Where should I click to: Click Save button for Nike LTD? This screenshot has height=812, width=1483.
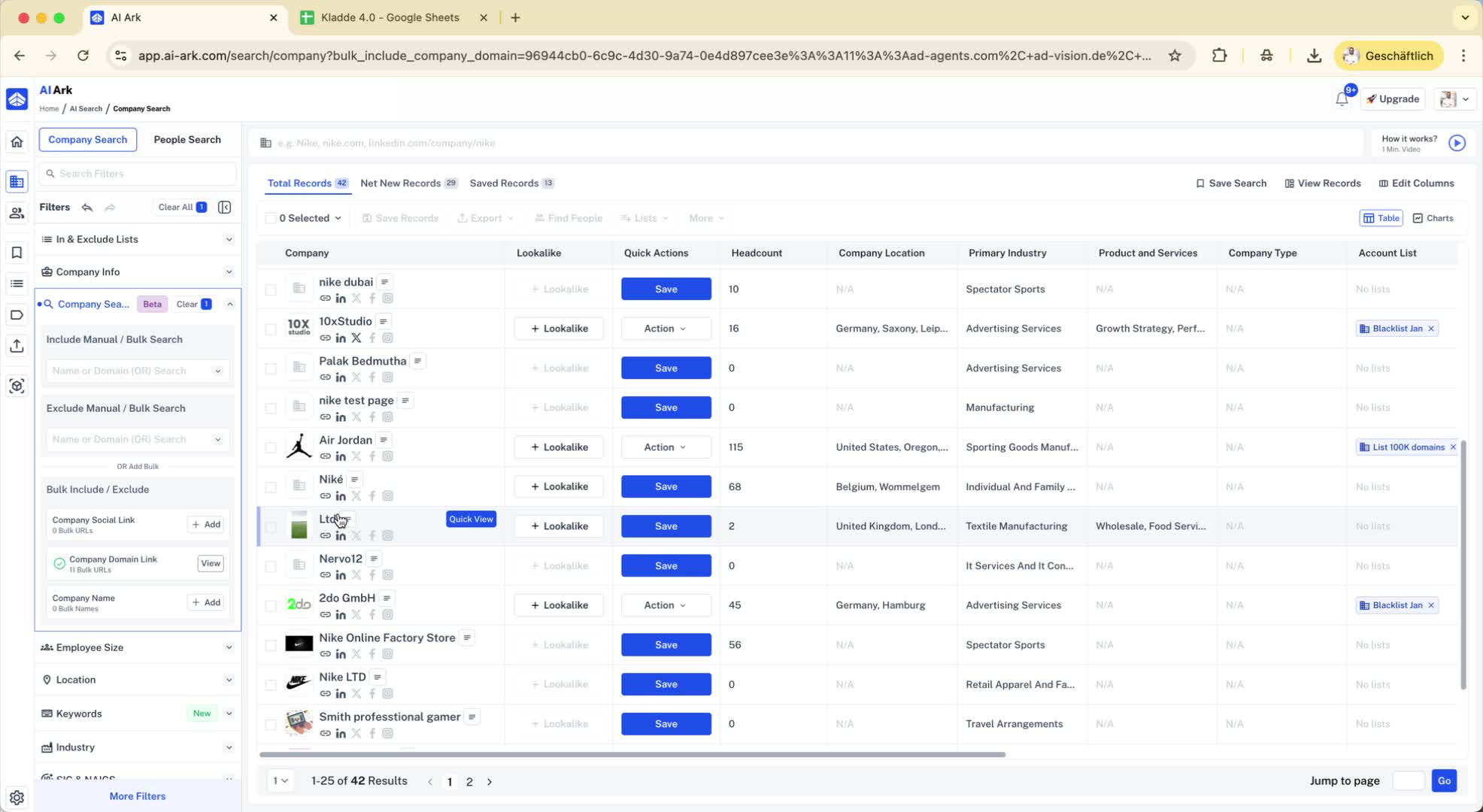(x=666, y=684)
